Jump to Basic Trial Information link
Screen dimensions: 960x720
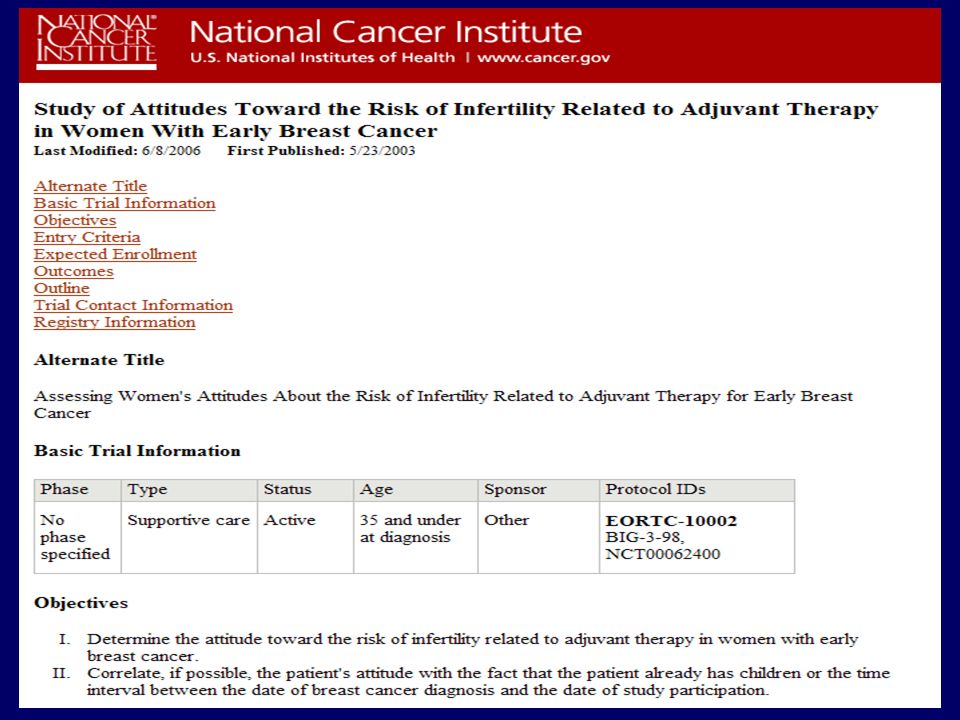coord(125,203)
